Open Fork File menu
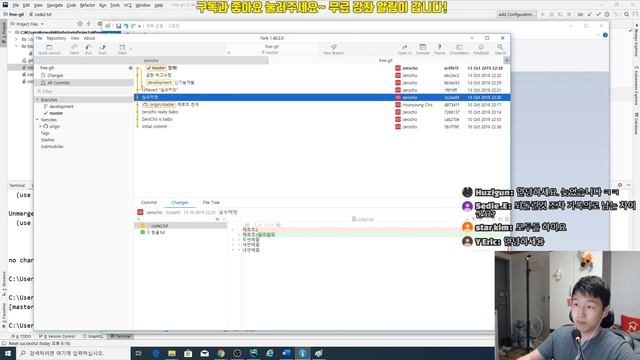The image size is (640, 360). [39, 38]
